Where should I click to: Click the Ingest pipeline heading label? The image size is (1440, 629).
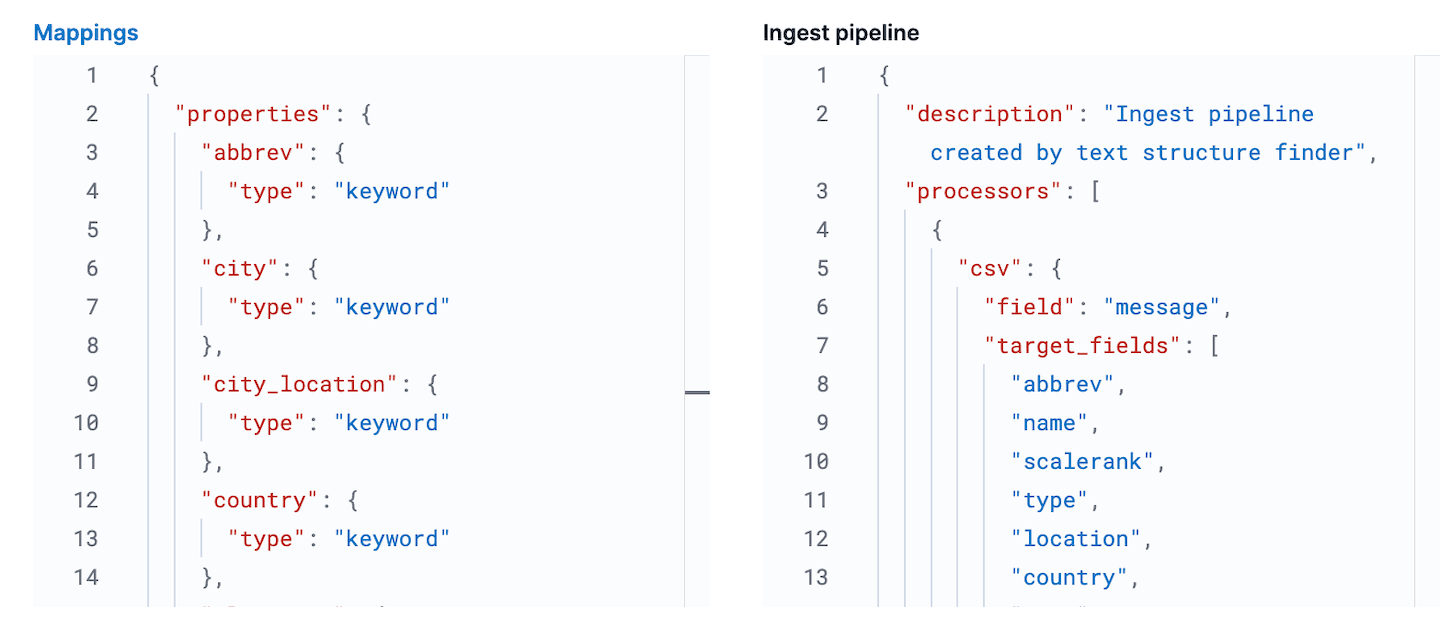pos(840,33)
